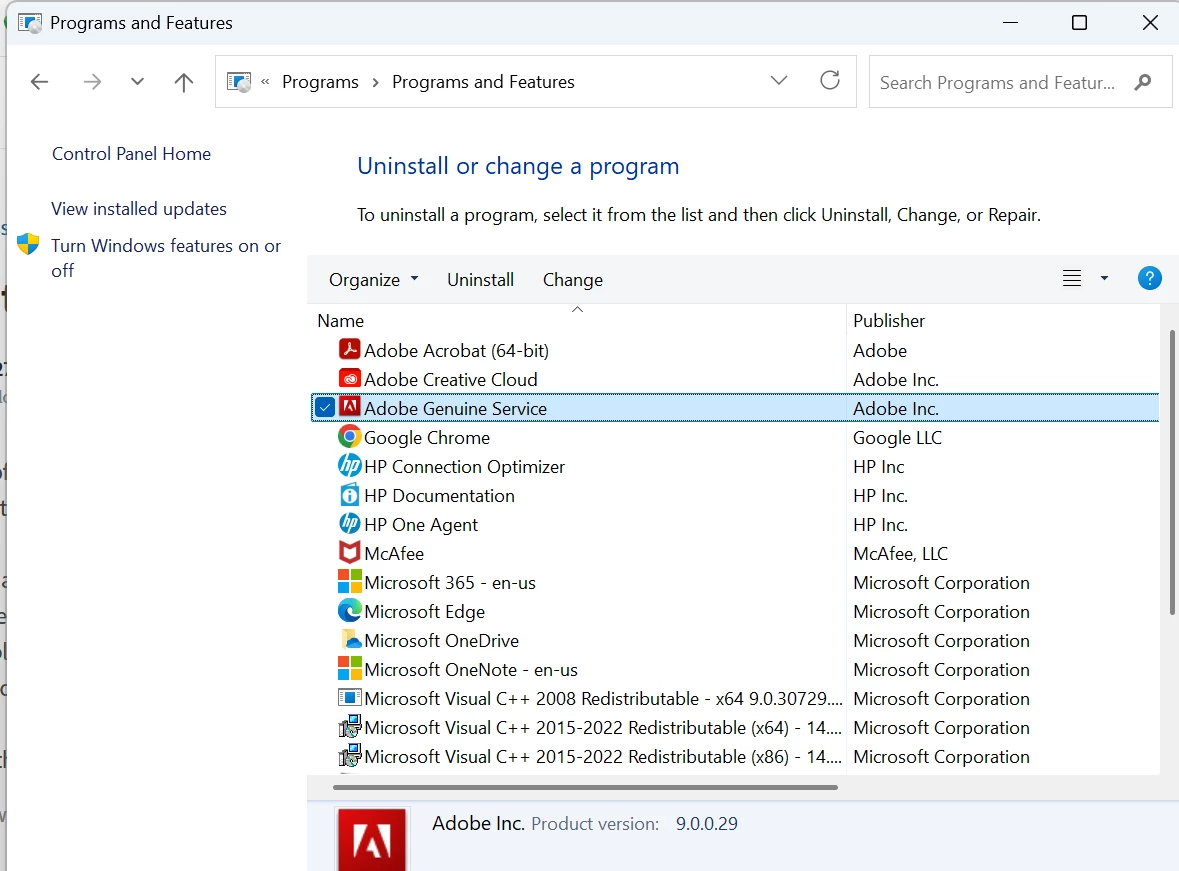Viewport: 1179px width, 871px height.
Task: Click the Change toolbar command
Action: (573, 280)
